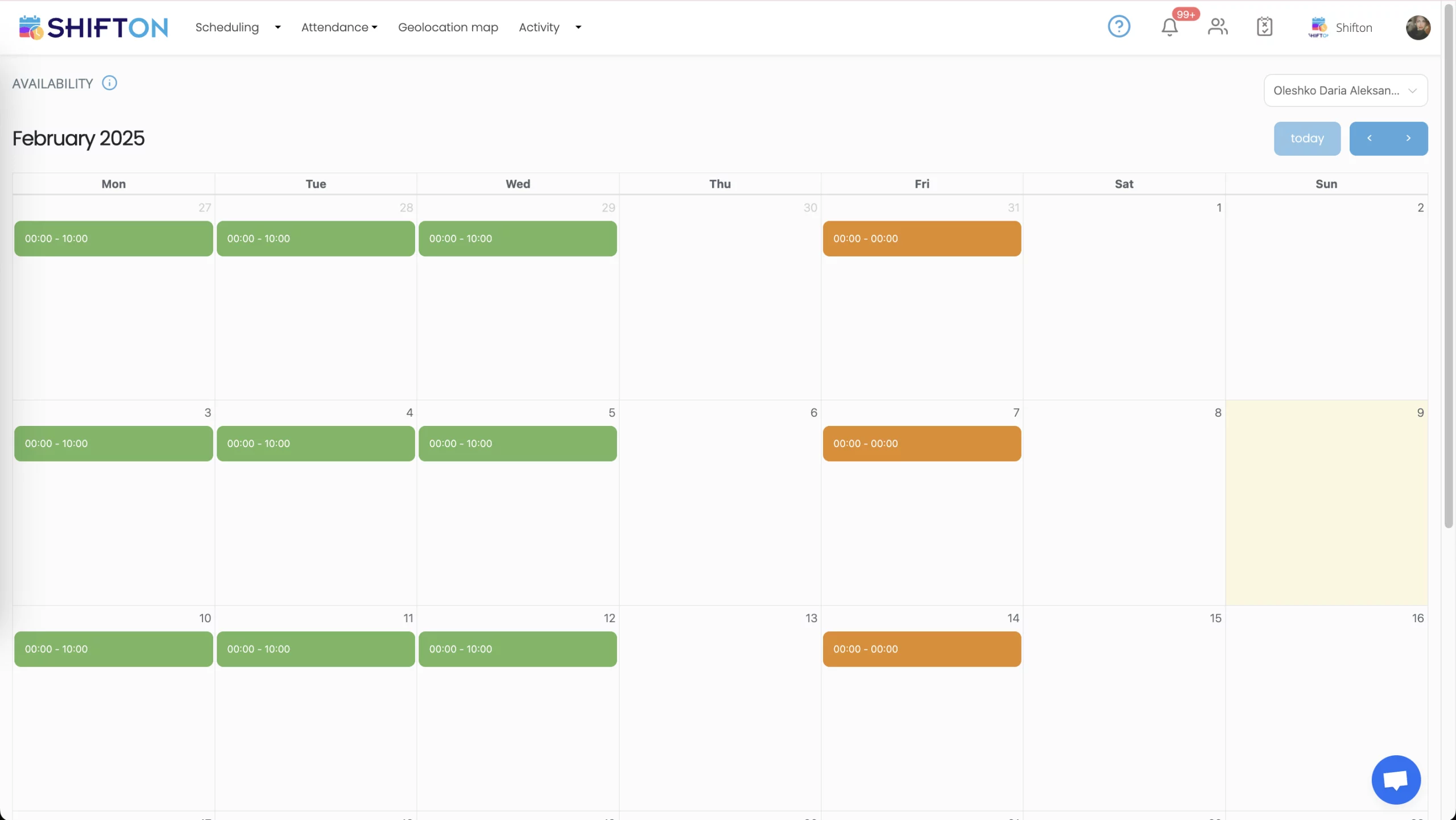
Task: Open the live chat bubble
Action: click(x=1396, y=780)
